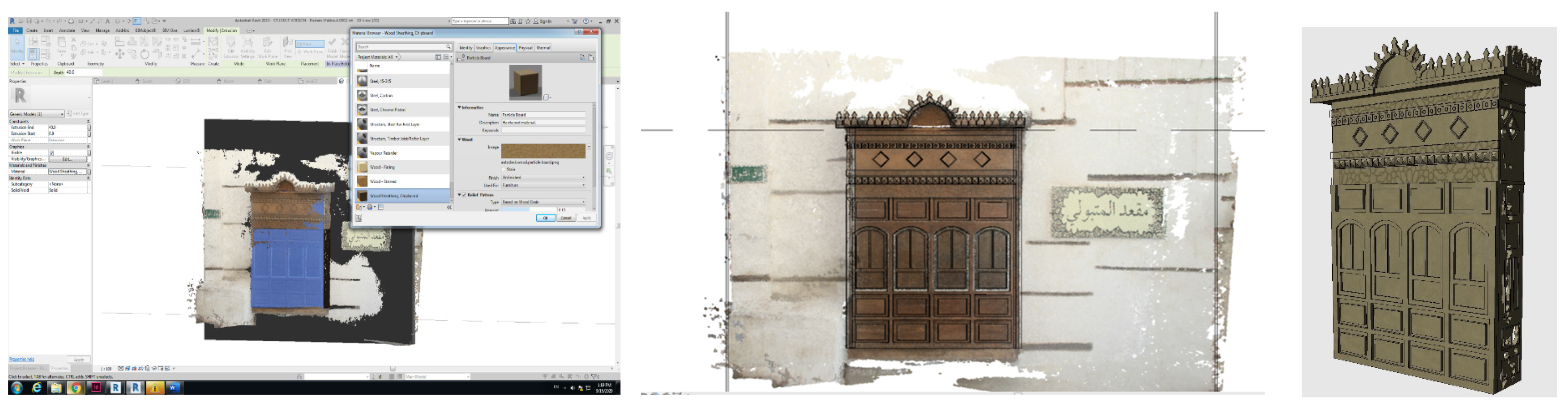Image resolution: width=1568 pixels, height=409 pixels.
Task: Open the Finish dropdown showing Unfinished
Action: click(544, 178)
